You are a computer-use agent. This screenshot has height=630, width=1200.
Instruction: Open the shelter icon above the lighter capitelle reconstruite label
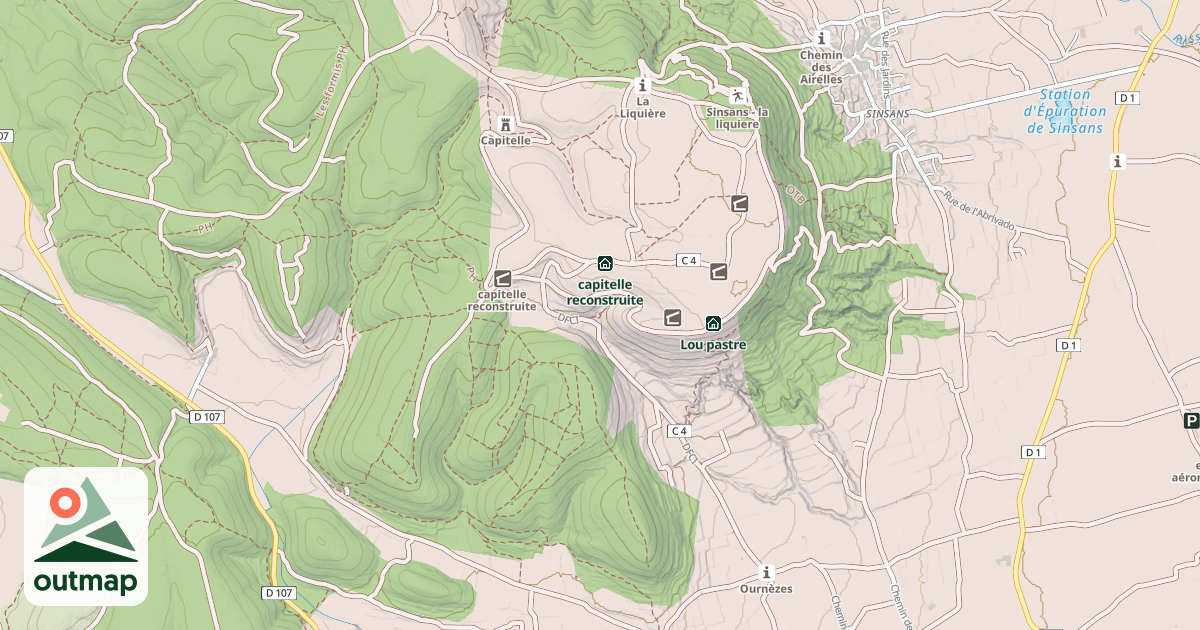pyautogui.click(x=502, y=278)
